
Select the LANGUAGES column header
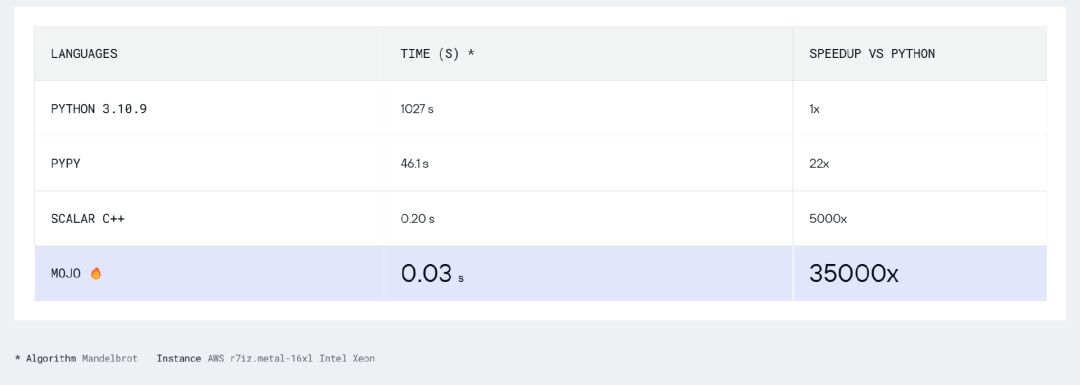(84, 54)
